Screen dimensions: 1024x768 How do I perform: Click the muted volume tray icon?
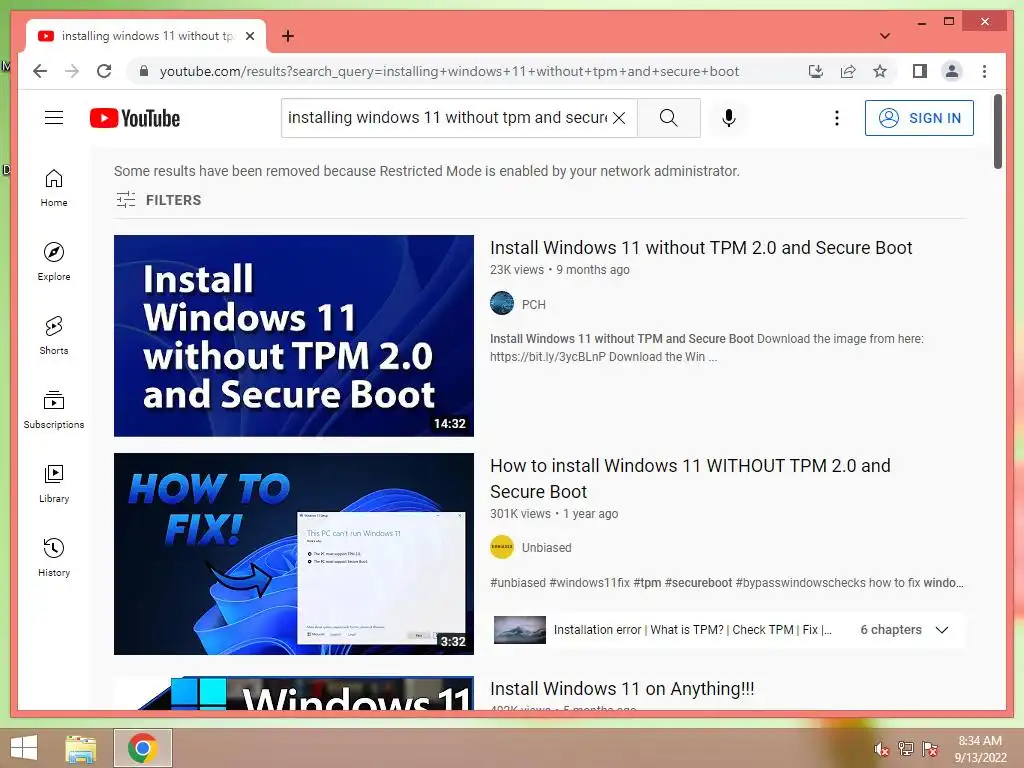tap(882, 749)
